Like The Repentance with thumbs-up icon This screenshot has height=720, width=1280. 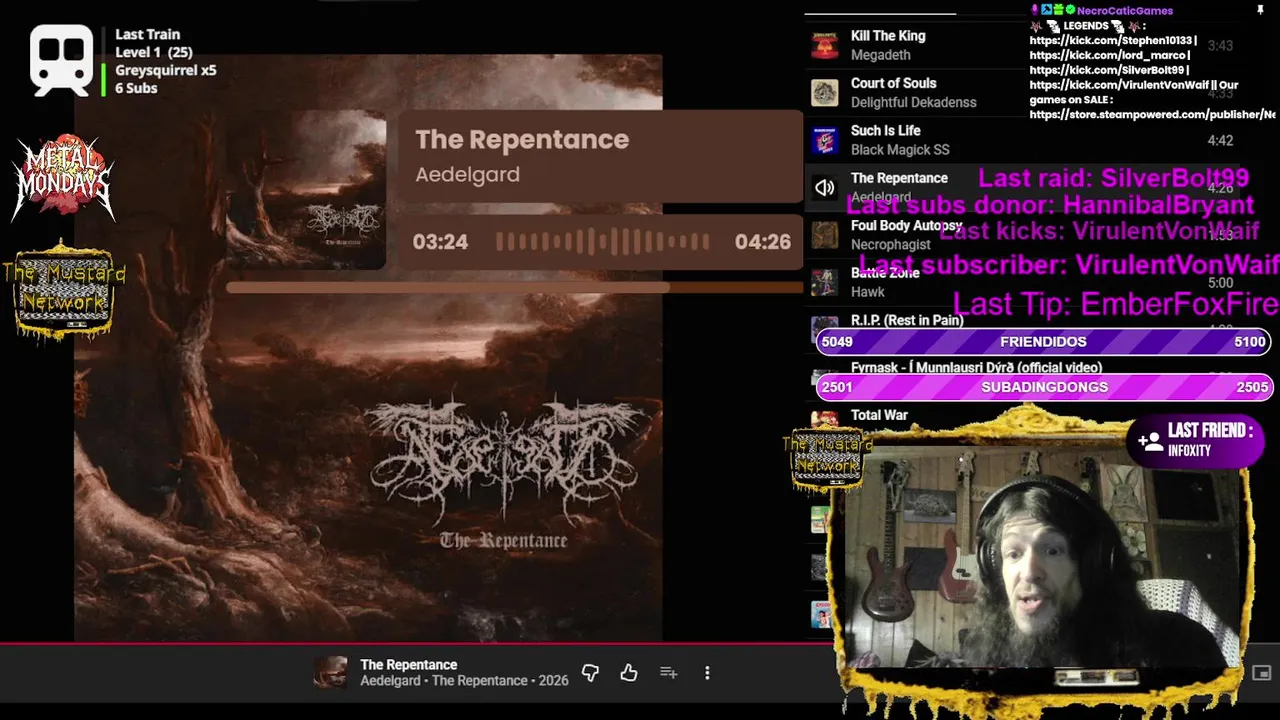click(628, 673)
